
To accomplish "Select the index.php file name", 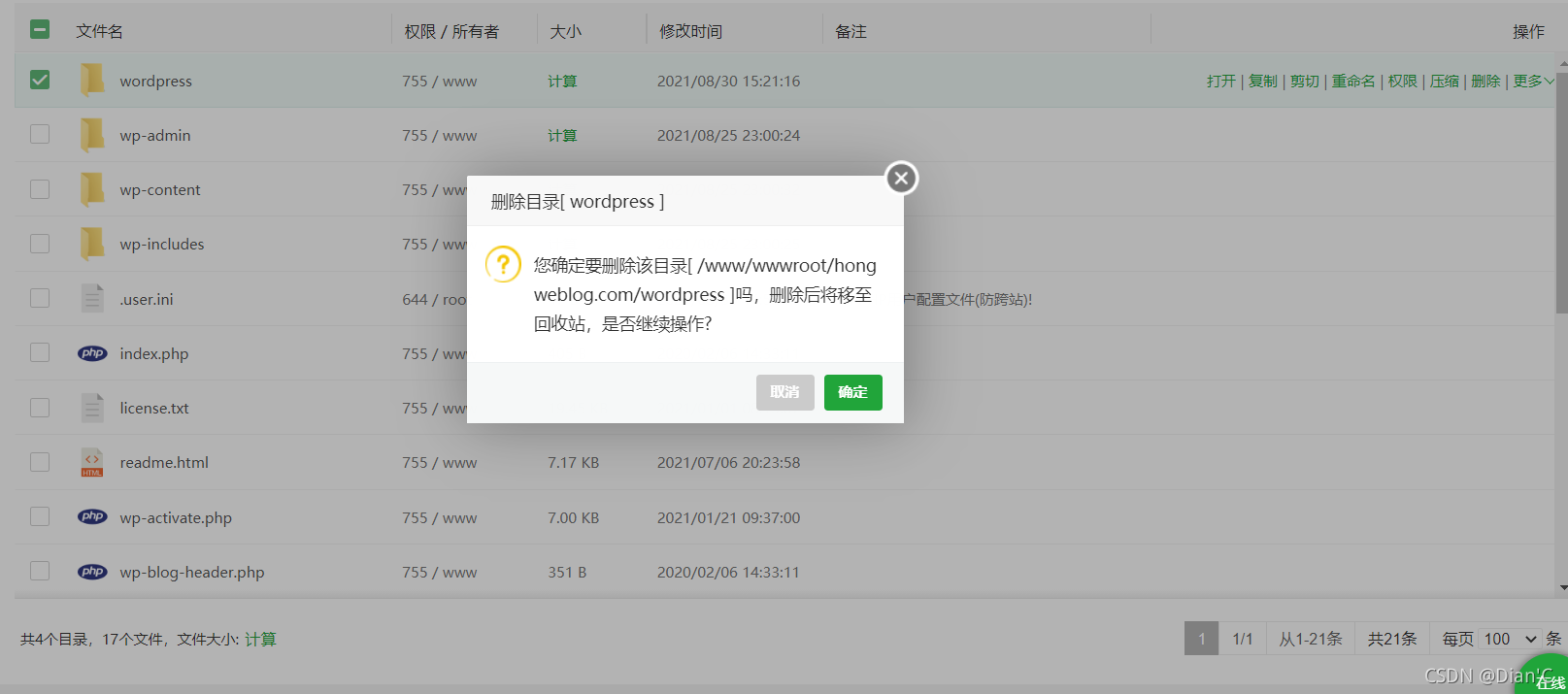I will tap(154, 353).
